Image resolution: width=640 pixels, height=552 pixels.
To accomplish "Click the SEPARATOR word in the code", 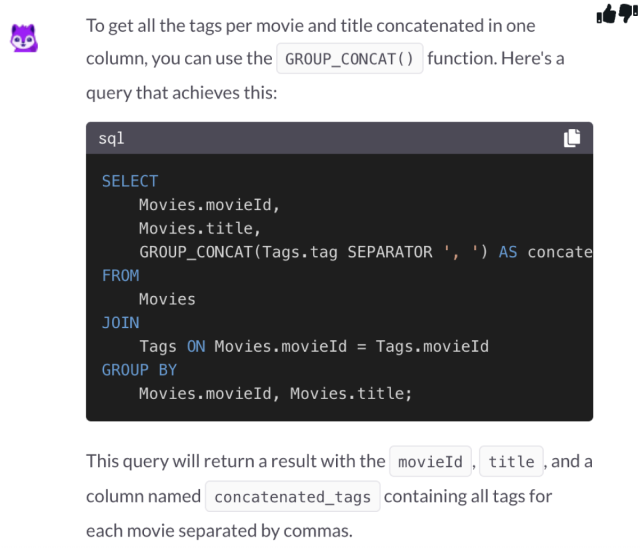I will [390, 252].
